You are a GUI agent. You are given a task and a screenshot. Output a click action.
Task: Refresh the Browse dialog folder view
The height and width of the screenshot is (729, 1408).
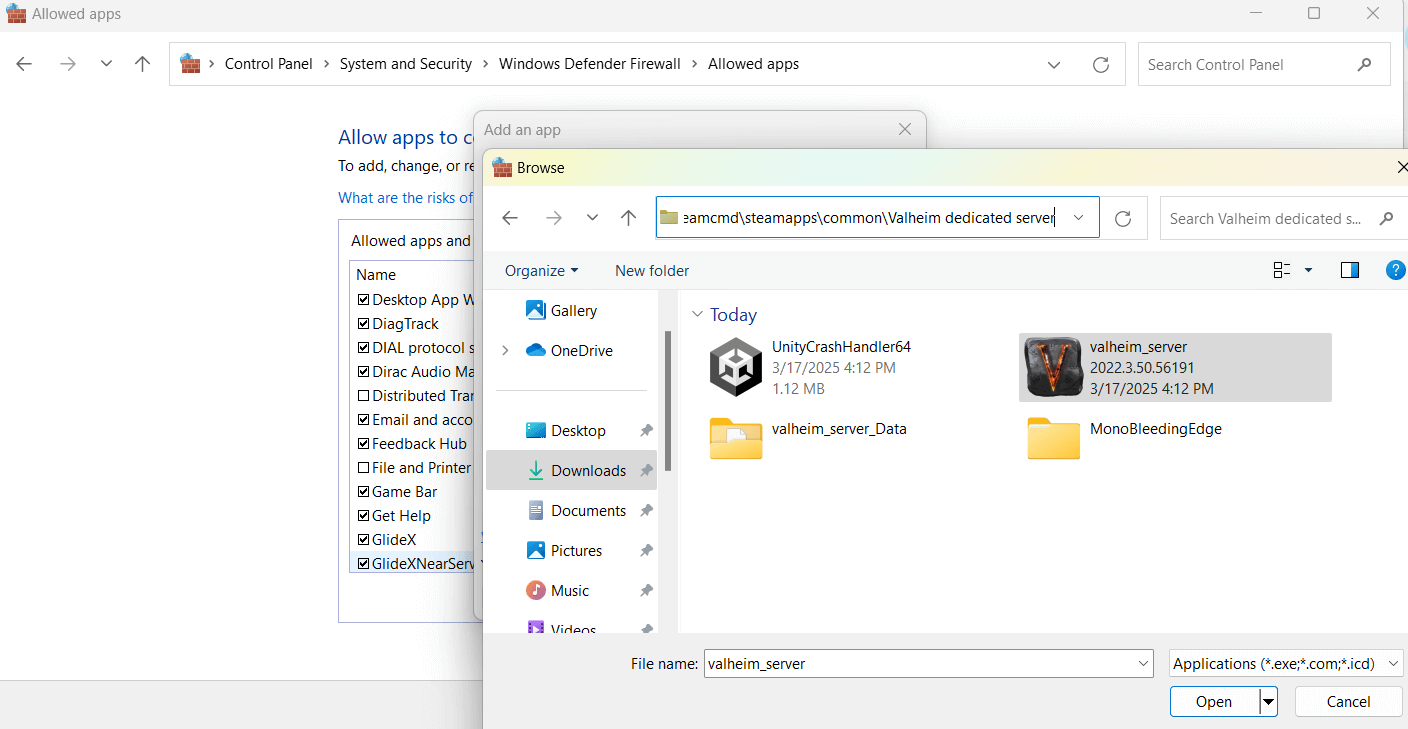[x=1123, y=218]
